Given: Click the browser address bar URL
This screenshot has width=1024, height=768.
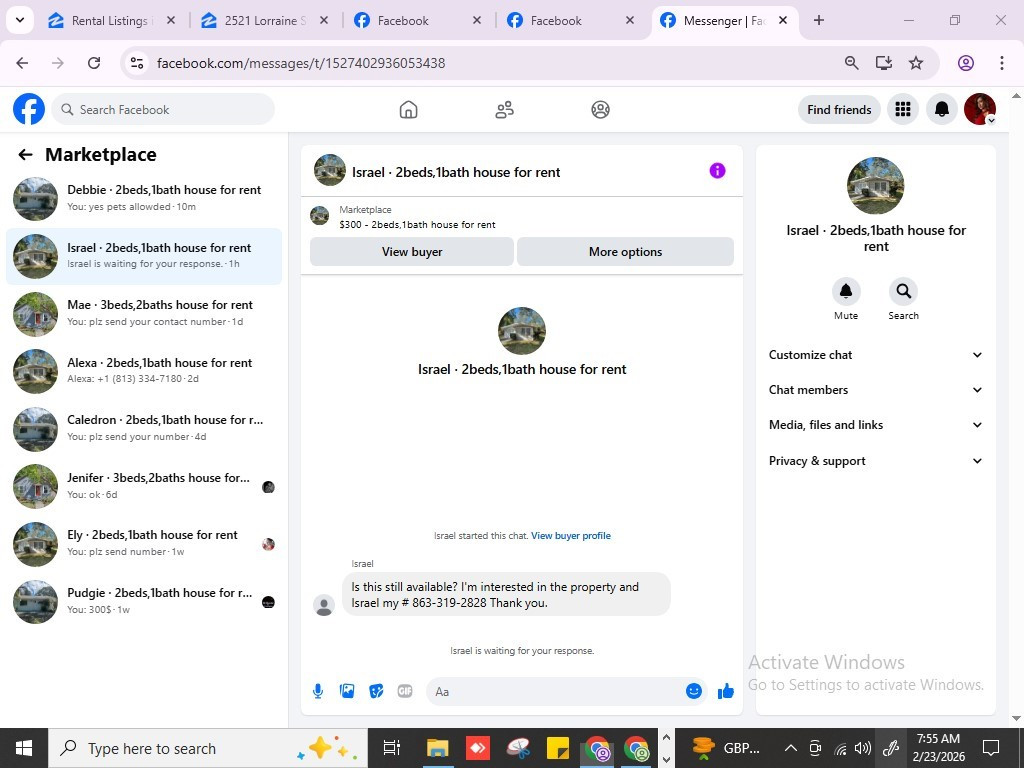Looking at the screenshot, I should 301,63.
